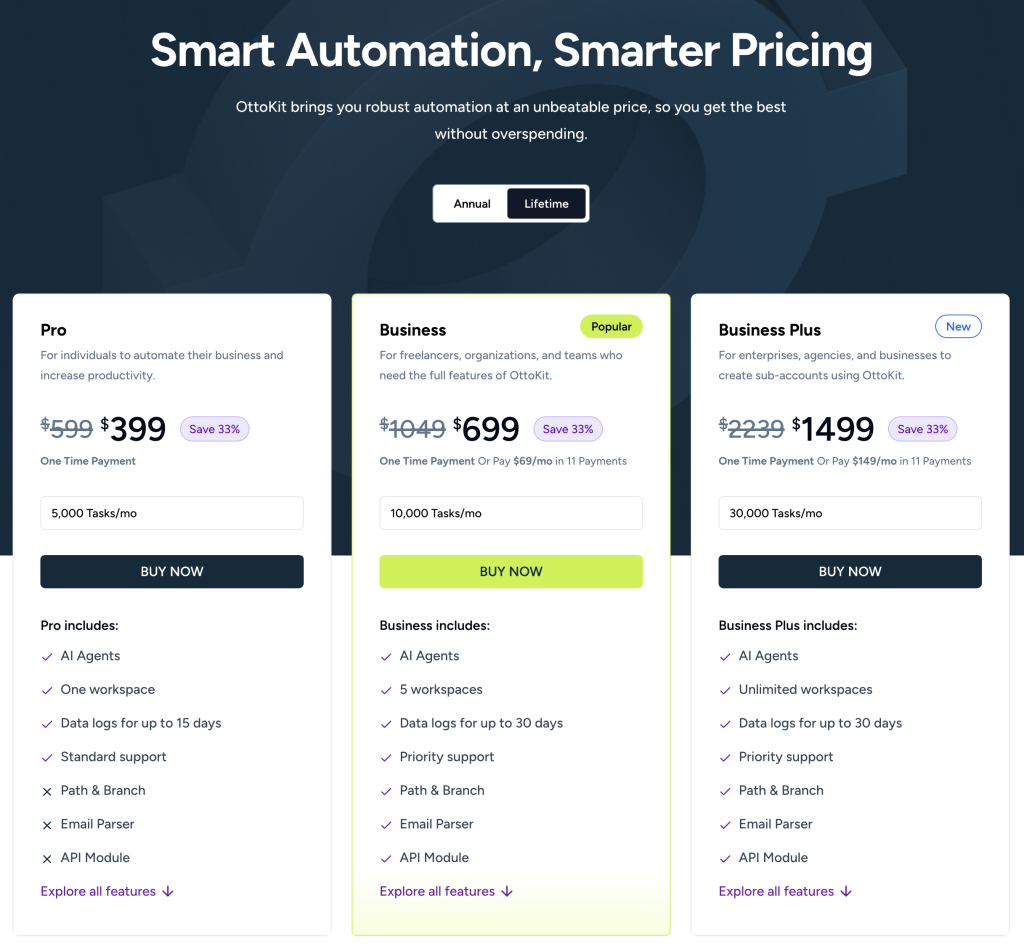Open the Pro 5,000 Tasks/mo selector
Viewport: 1024px width, 947px height.
point(172,513)
